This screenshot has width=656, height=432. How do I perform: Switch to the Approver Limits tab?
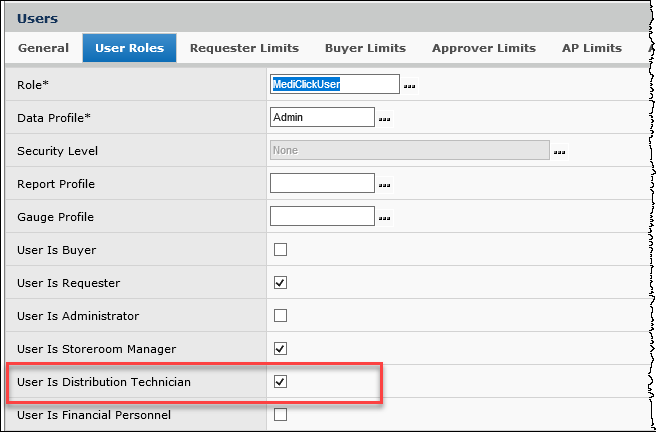click(483, 48)
